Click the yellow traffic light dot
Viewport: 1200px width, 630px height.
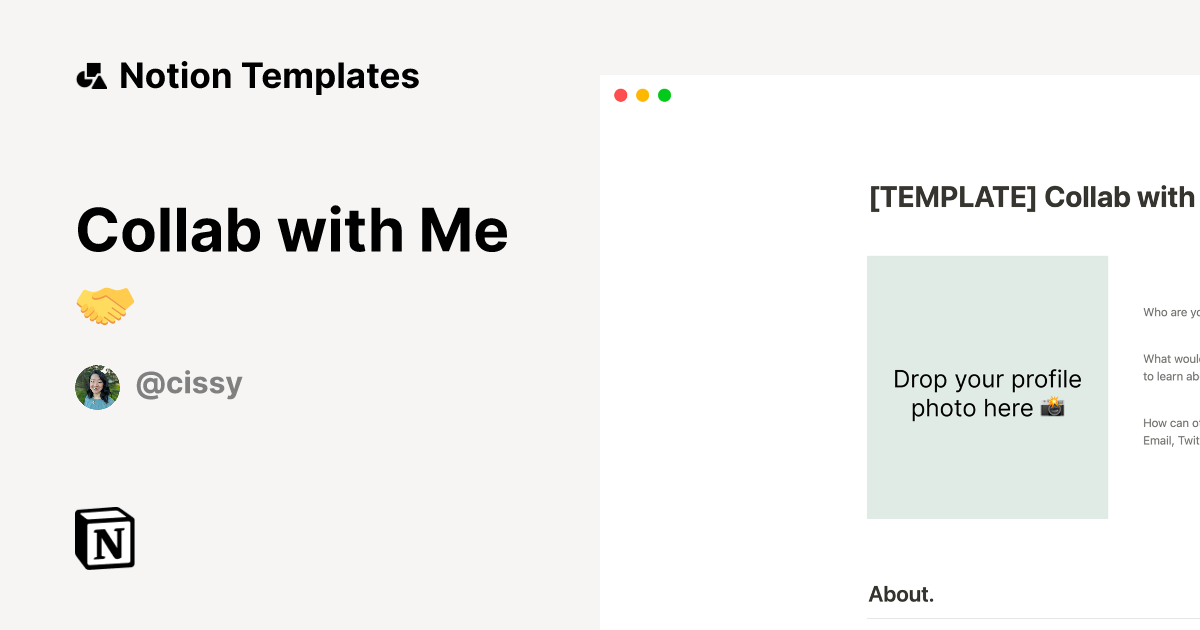pos(643,95)
